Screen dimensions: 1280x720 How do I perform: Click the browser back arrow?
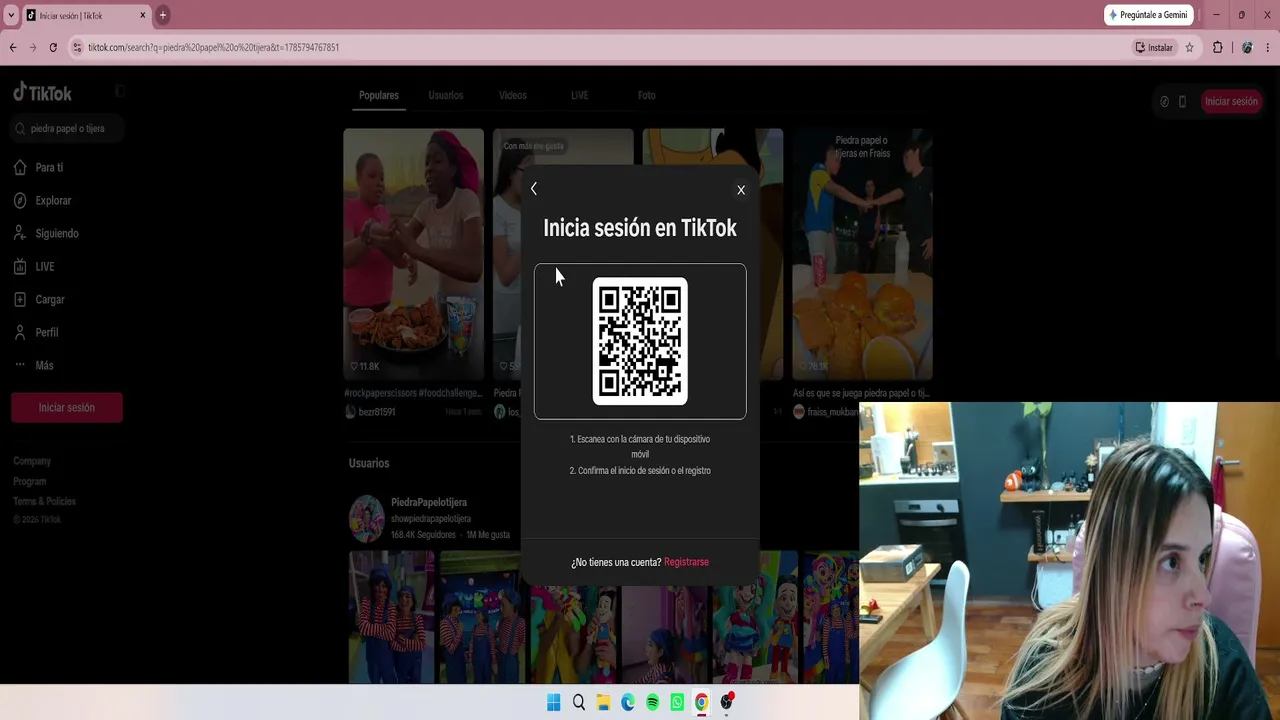pyautogui.click(x=13, y=47)
